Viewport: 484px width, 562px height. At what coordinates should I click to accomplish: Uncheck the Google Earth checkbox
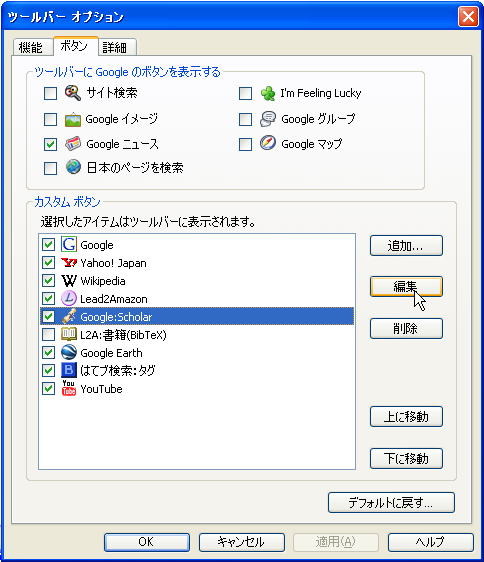(x=48, y=352)
